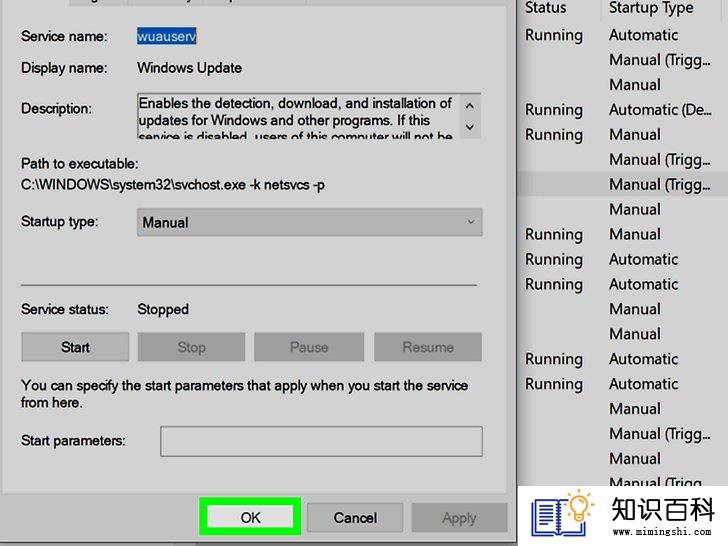Click the Apply button
The height and width of the screenshot is (546, 728).
tap(459, 517)
